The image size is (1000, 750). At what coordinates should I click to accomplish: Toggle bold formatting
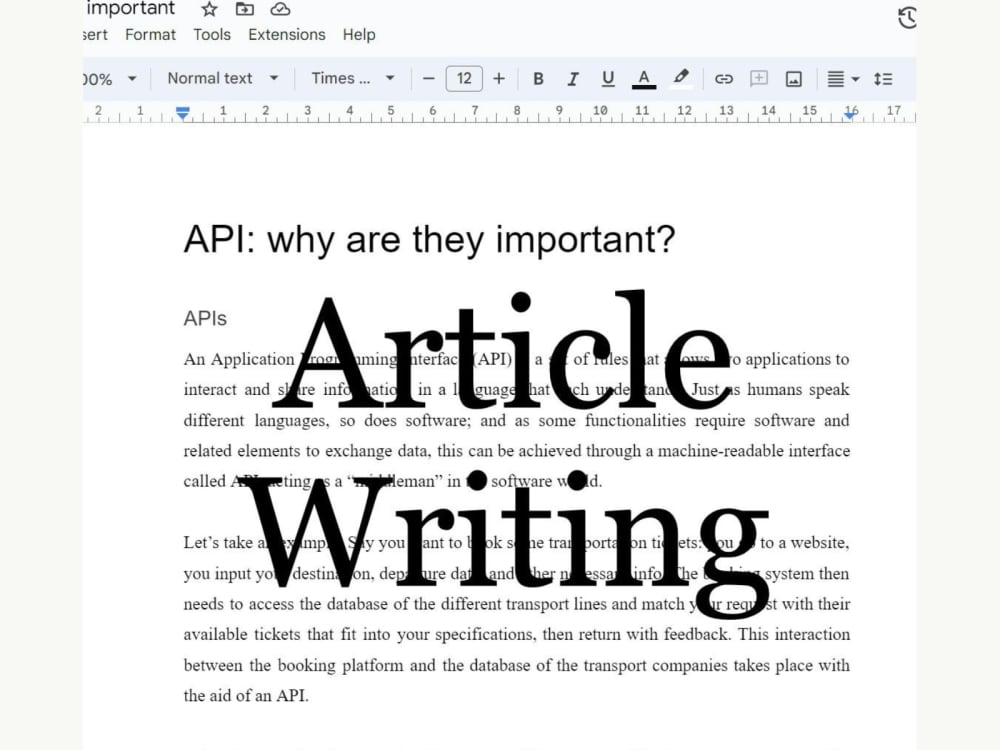[538, 79]
